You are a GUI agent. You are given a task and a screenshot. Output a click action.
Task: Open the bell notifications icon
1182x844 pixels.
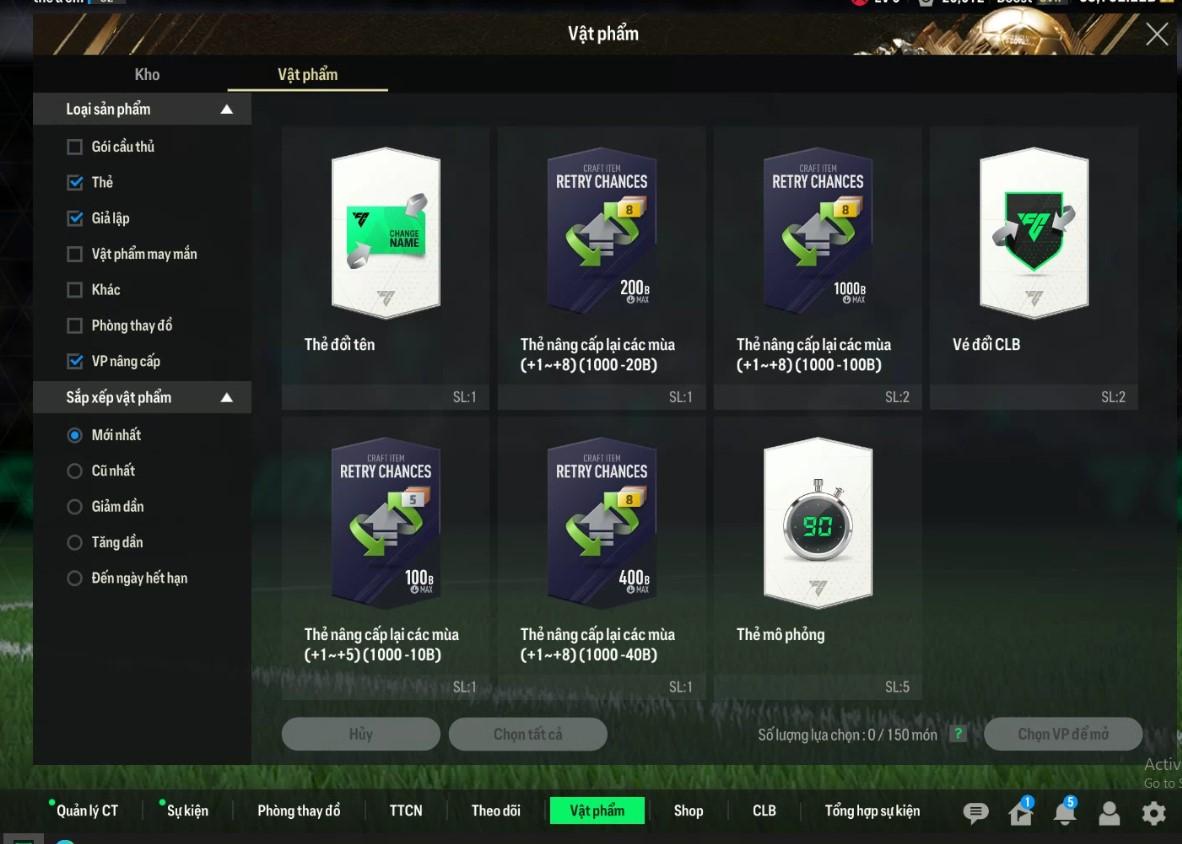1065,812
